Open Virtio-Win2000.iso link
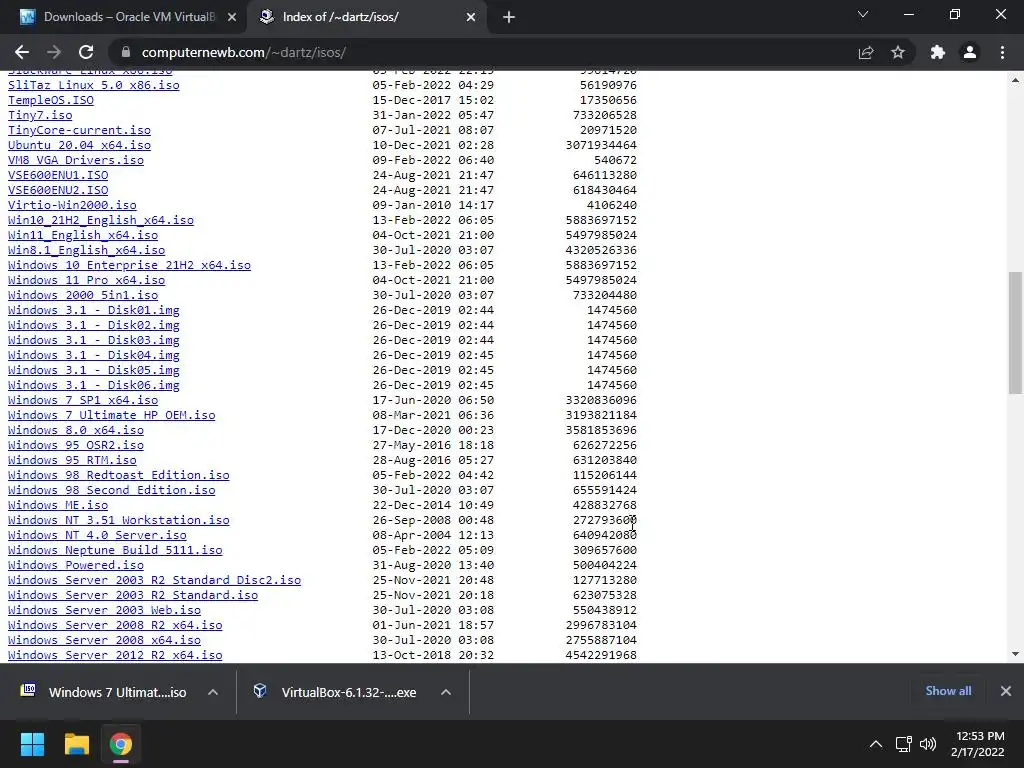 pyautogui.click(x=72, y=205)
